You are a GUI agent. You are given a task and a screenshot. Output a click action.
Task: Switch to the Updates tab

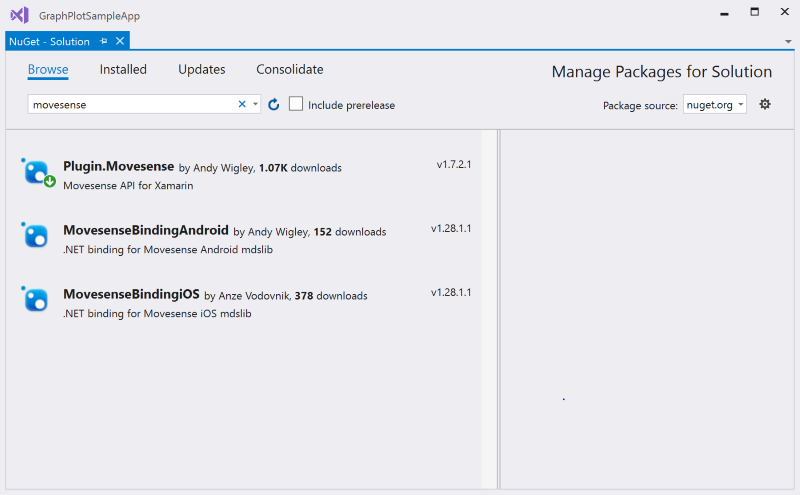pyautogui.click(x=202, y=69)
